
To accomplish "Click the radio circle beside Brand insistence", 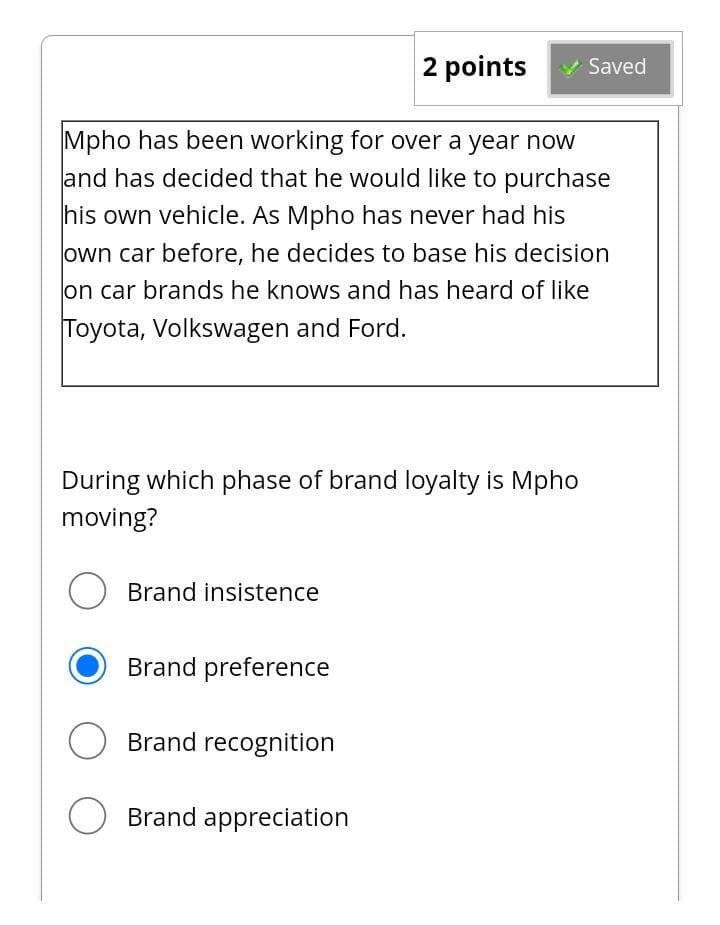I will coord(87,590).
